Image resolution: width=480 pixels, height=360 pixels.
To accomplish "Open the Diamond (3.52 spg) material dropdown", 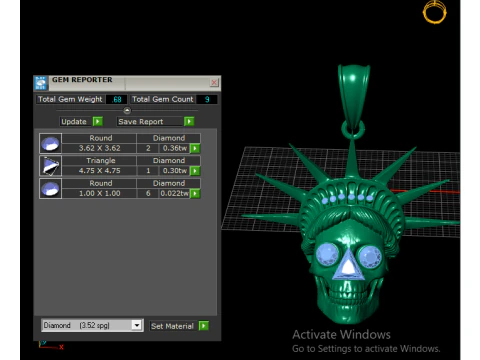I will [x=92, y=325].
